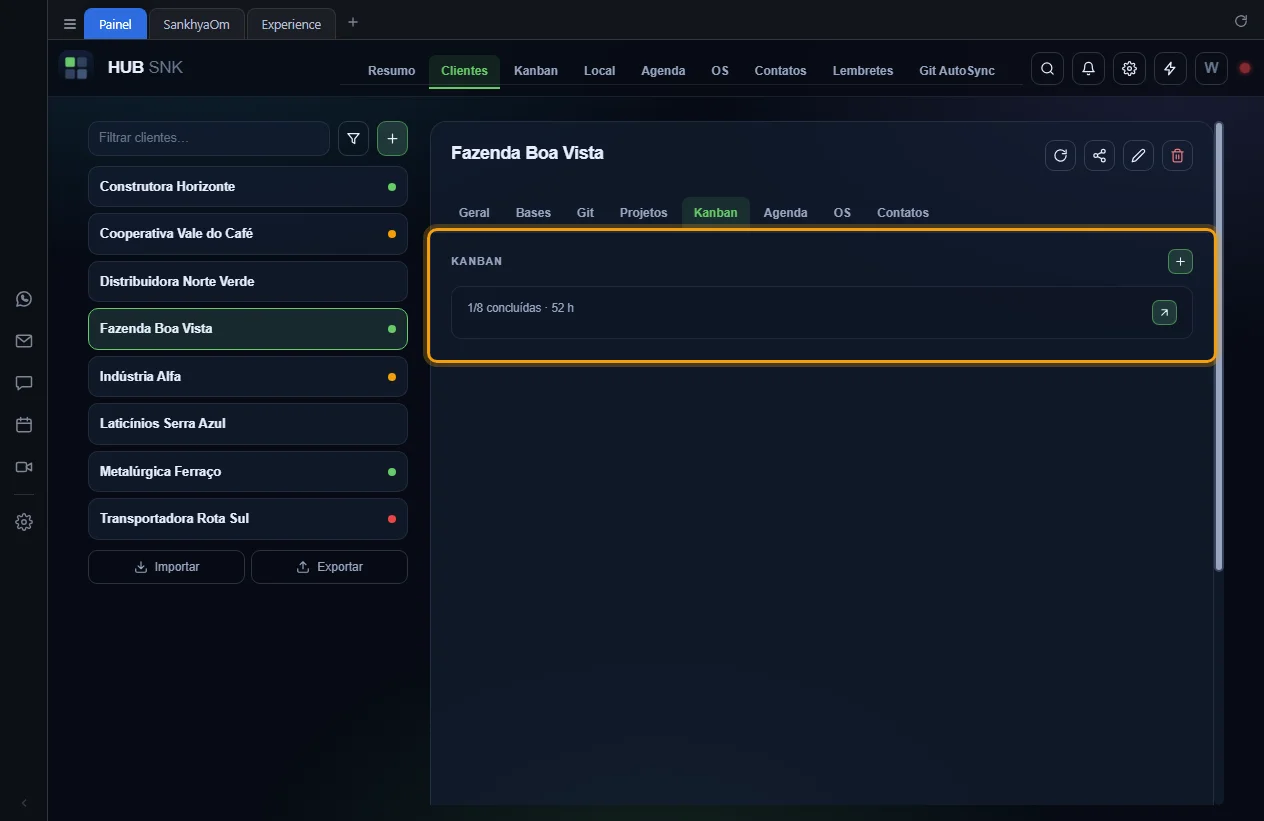Open WhatsApp from the left sidebar
This screenshot has height=821, width=1264.
(24, 299)
